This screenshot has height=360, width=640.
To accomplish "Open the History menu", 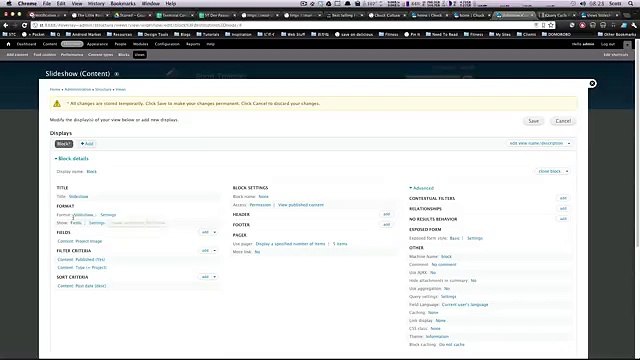I will click(x=96, y=3).
